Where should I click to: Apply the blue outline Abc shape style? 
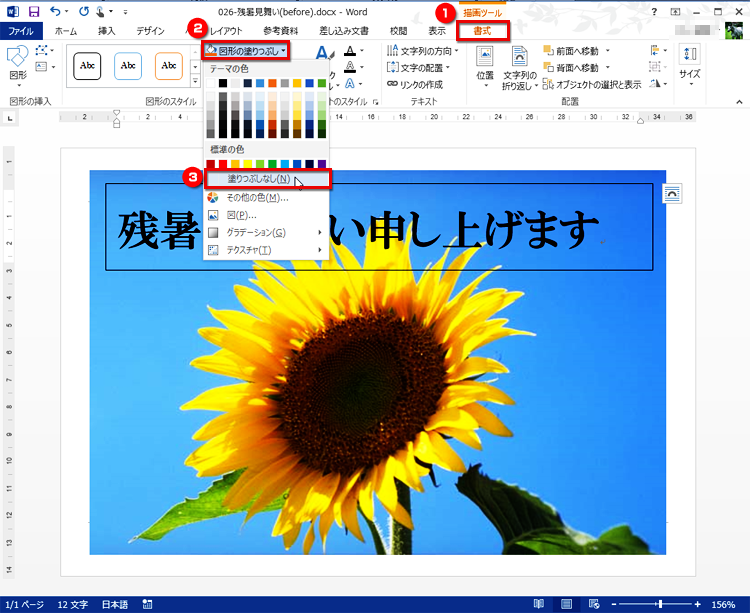[128, 66]
